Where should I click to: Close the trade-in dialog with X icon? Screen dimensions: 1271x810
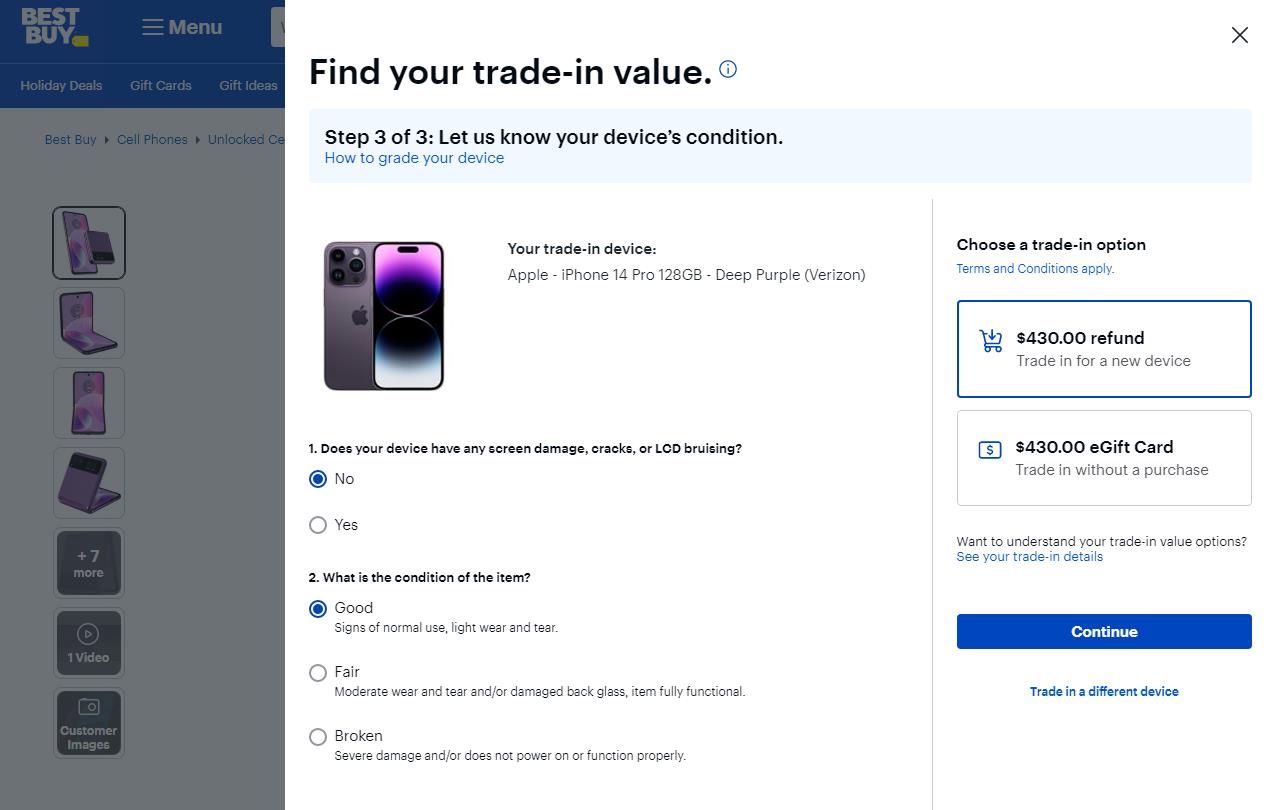point(1239,35)
